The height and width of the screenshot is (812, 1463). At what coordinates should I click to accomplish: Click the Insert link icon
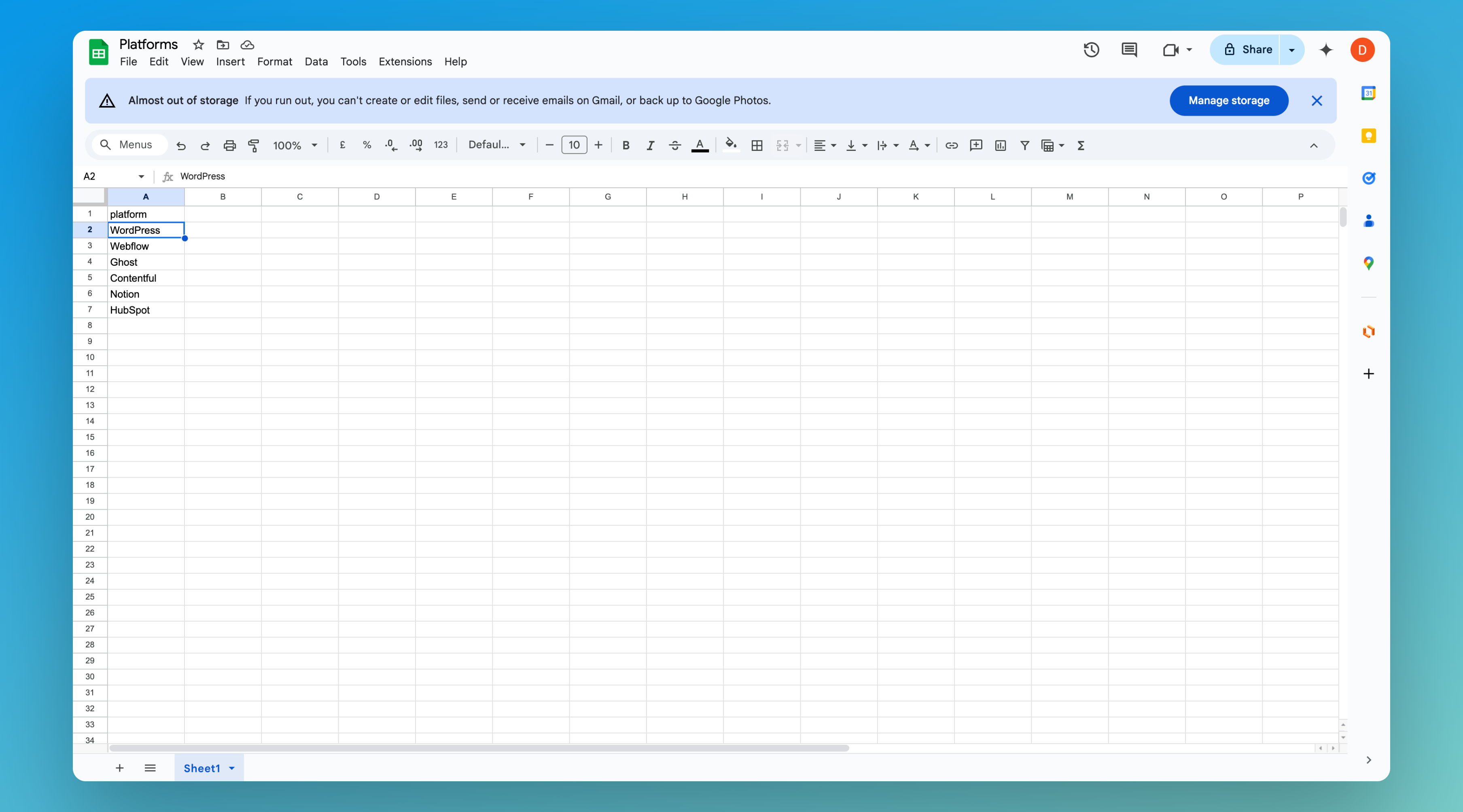point(951,145)
